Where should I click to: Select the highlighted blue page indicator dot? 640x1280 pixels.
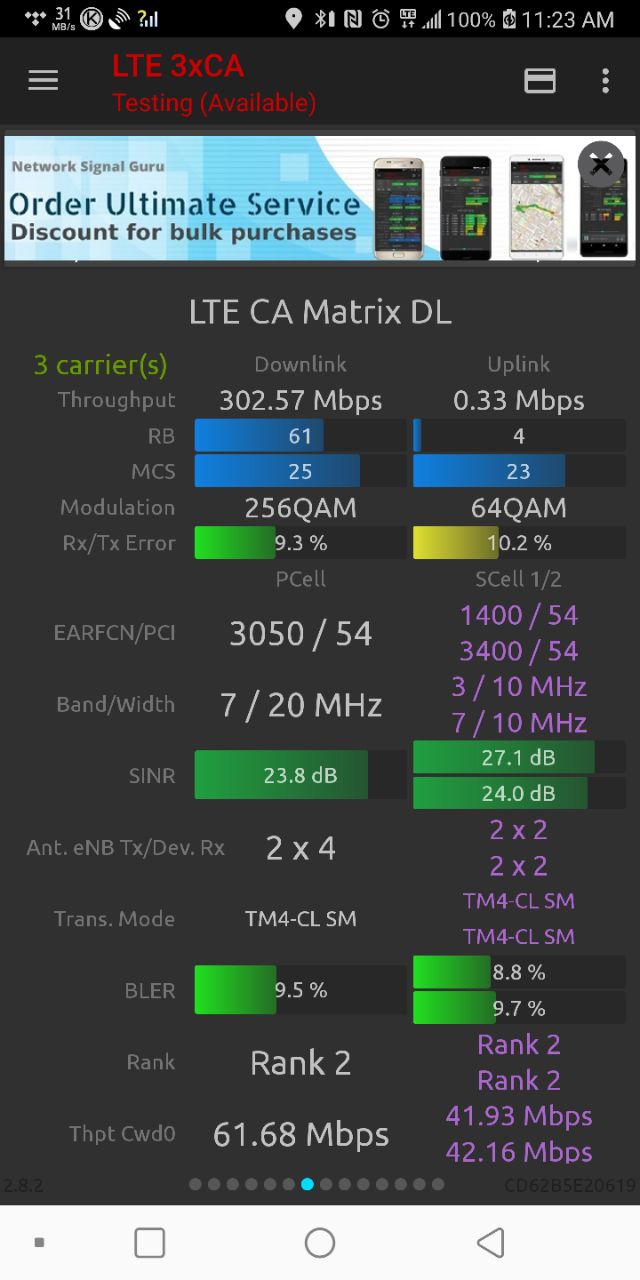click(x=307, y=1184)
